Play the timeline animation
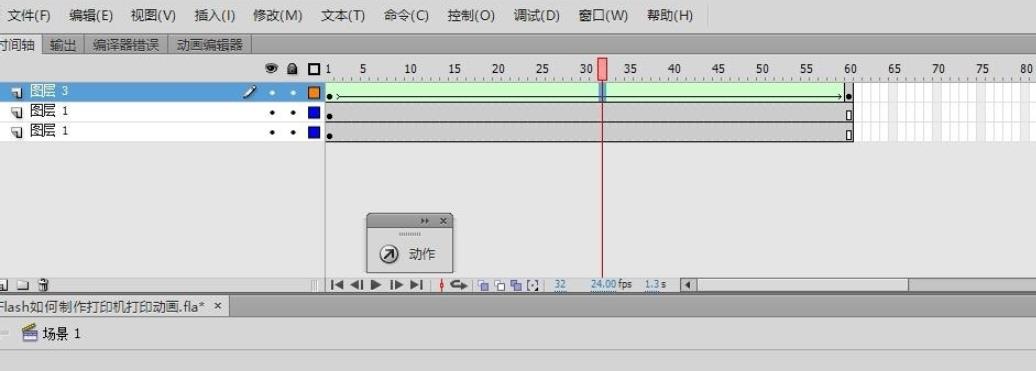 pyautogui.click(x=377, y=285)
